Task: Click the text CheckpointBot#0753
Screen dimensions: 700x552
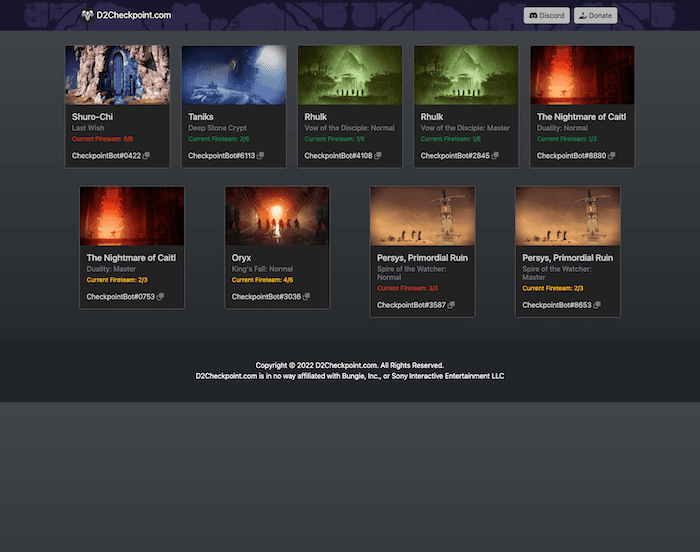Action: coord(121,297)
